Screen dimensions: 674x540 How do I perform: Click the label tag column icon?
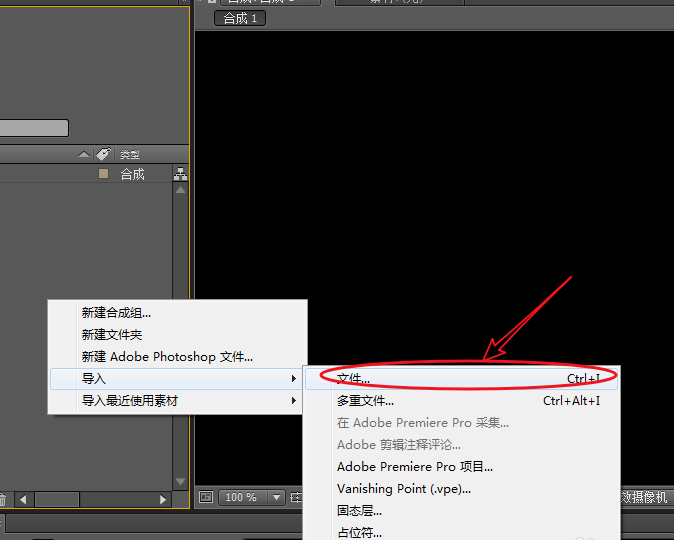pyautogui.click(x=103, y=153)
